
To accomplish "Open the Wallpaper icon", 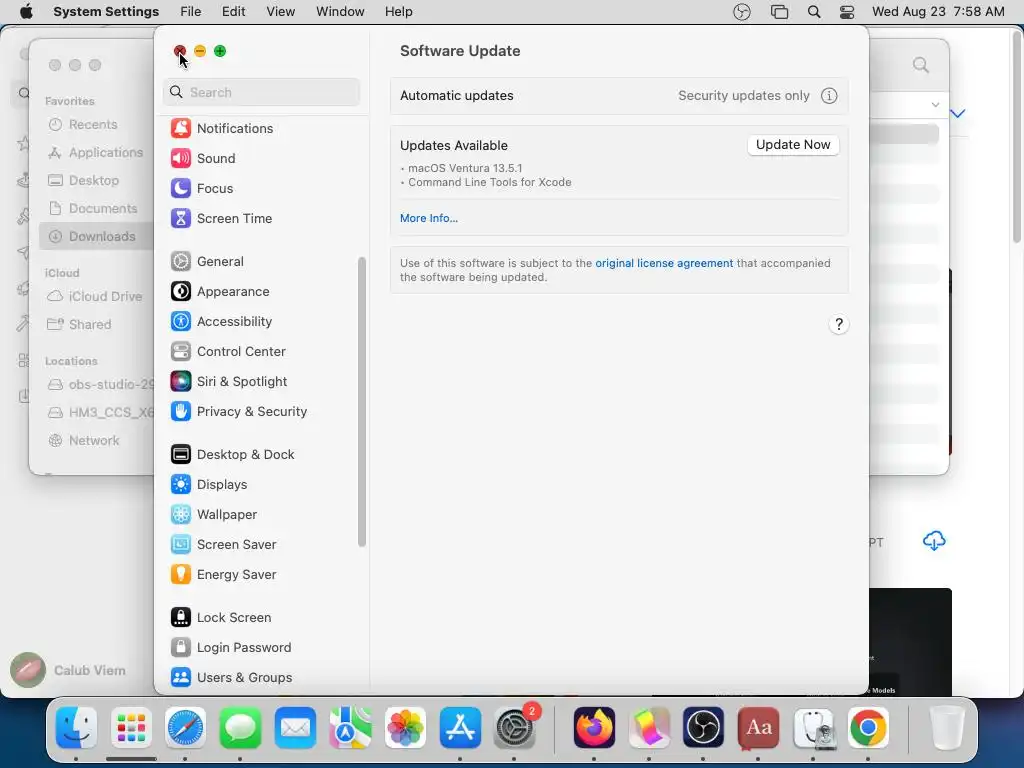I will 181,515.
